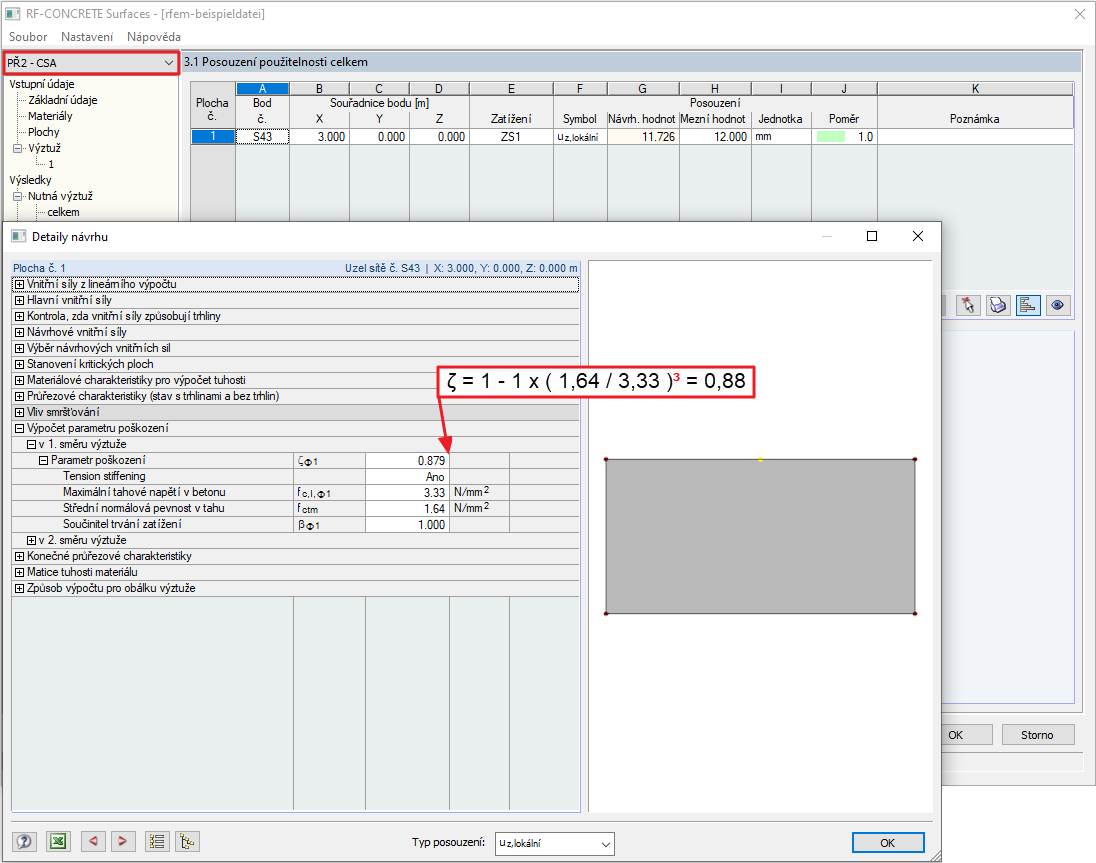The height and width of the screenshot is (863, 1096).
Task: Open the Typ posouzení dropdown
Action: [x=554, y=843]
